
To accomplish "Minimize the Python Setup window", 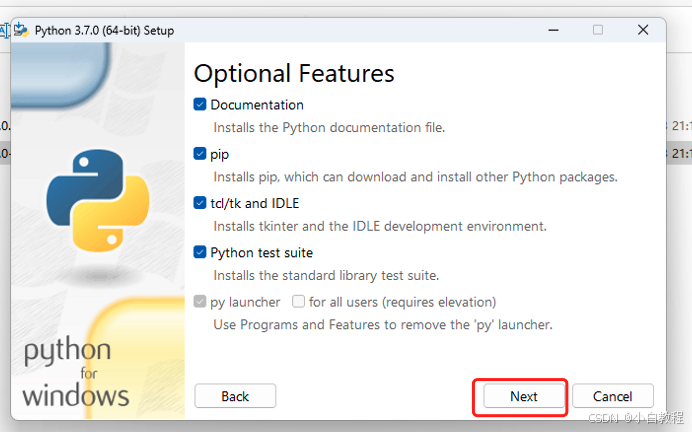I will [553, 30].
